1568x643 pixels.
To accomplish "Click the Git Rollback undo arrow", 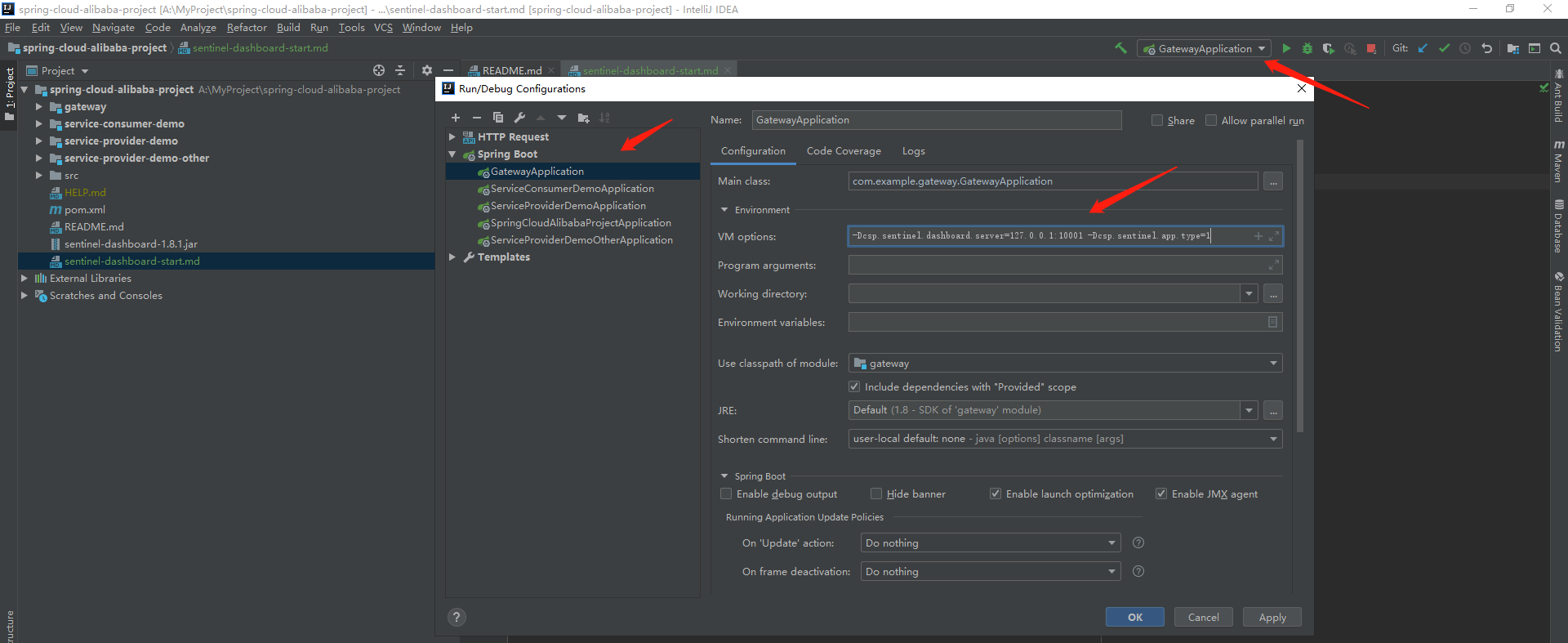I will tap(1486, 48).
